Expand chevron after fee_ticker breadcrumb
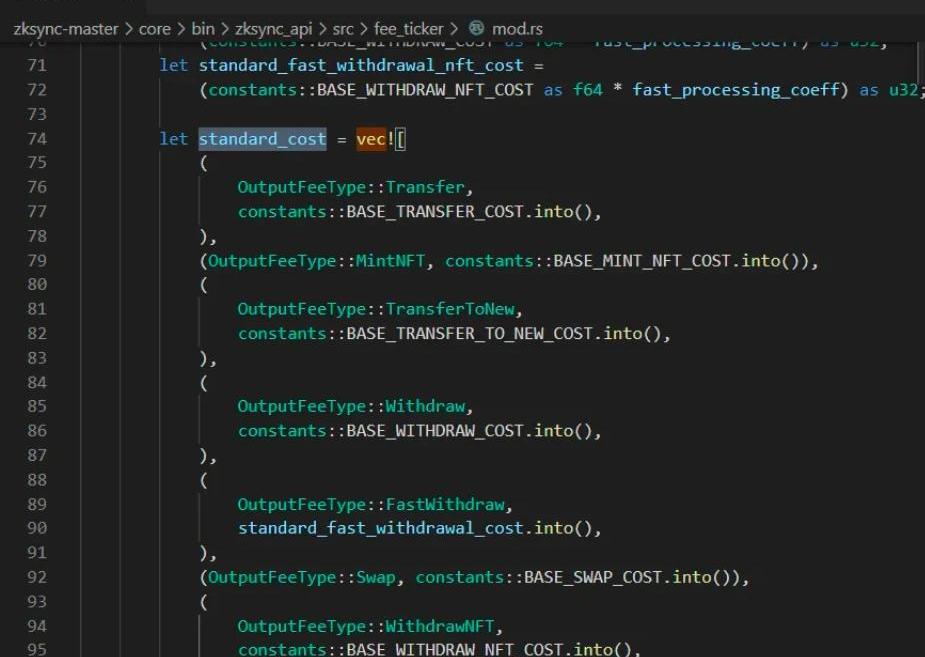The width and height of the screenshot is (925, 657). 453,29
